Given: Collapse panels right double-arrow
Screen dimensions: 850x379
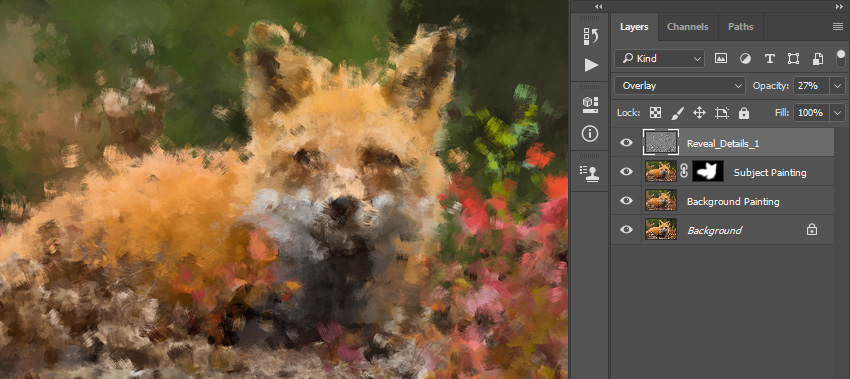Looking at the screenshot, I should (x=840, y=6).
